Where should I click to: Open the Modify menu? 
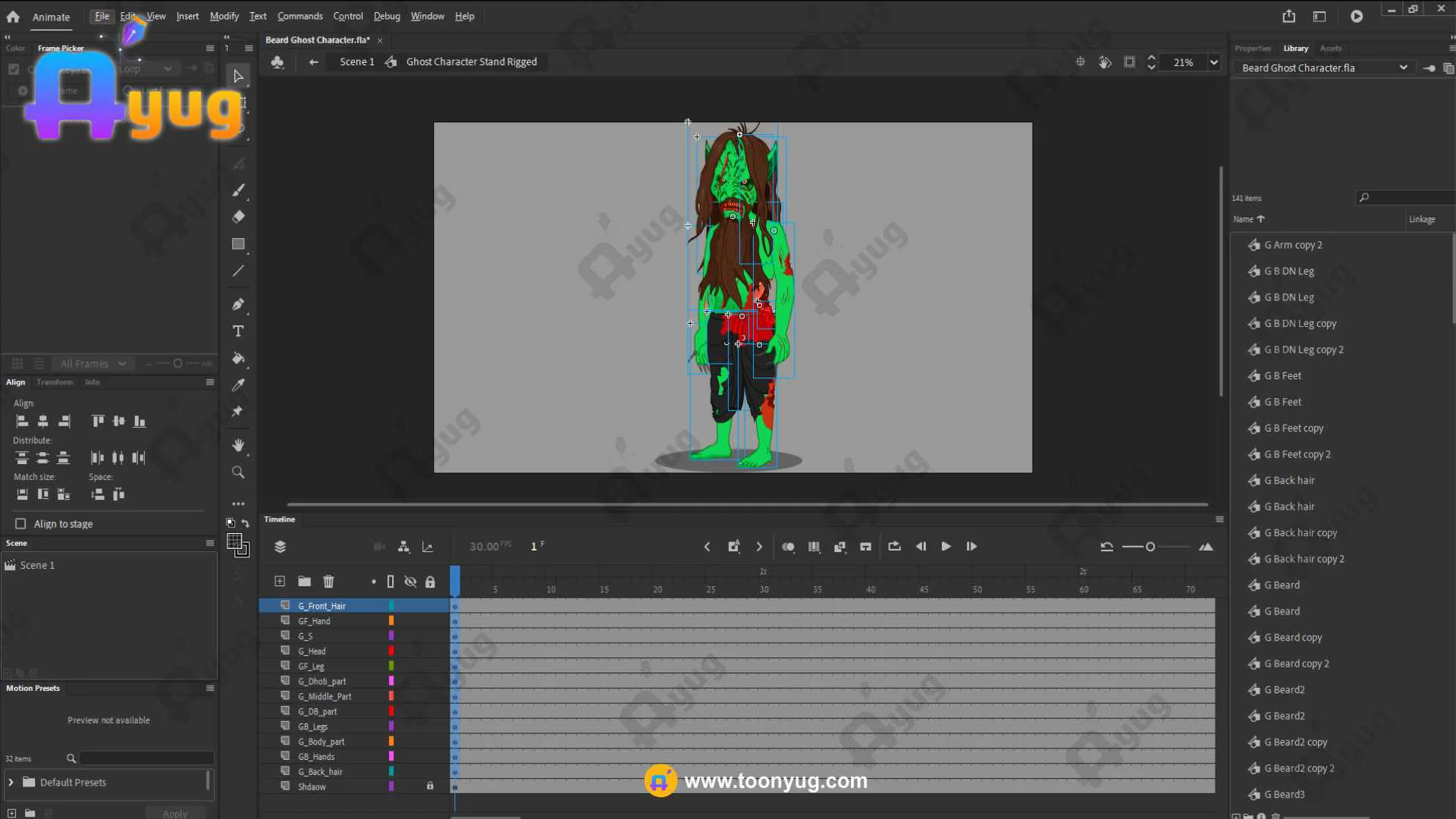224,16
